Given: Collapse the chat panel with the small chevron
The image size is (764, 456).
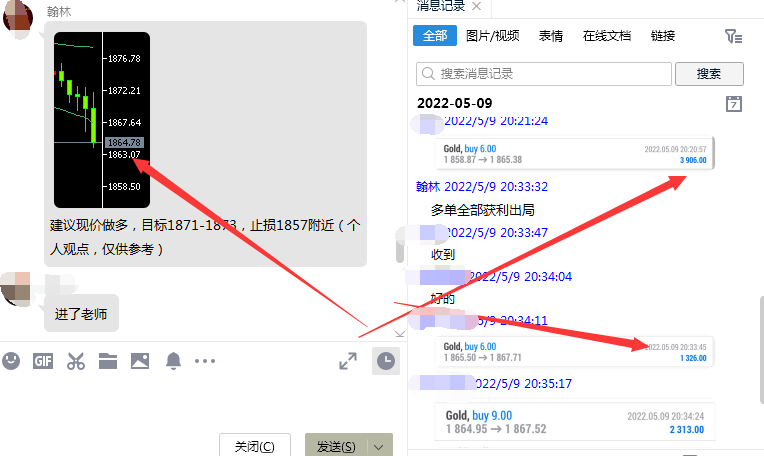Looking at the screenshot, I should click(x=400, y=334).
